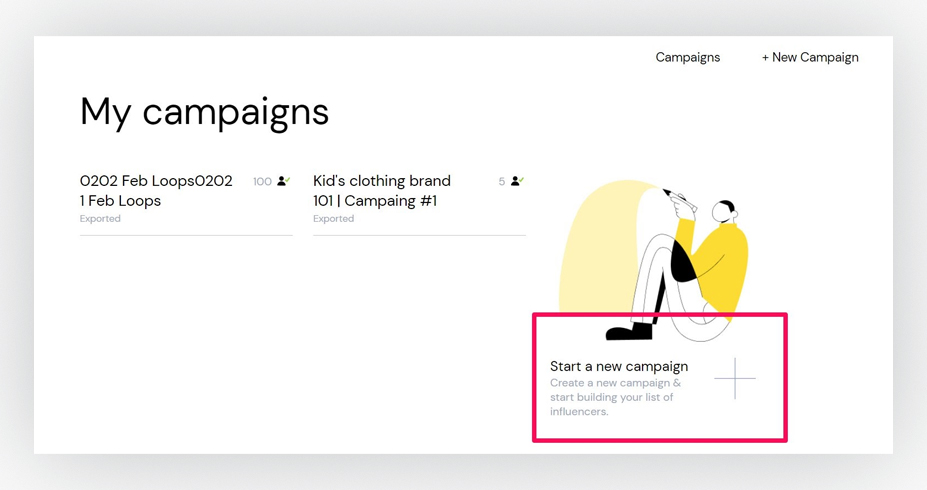
Task: Click user-check icon beside the 100 count
Action: [284, 181]
